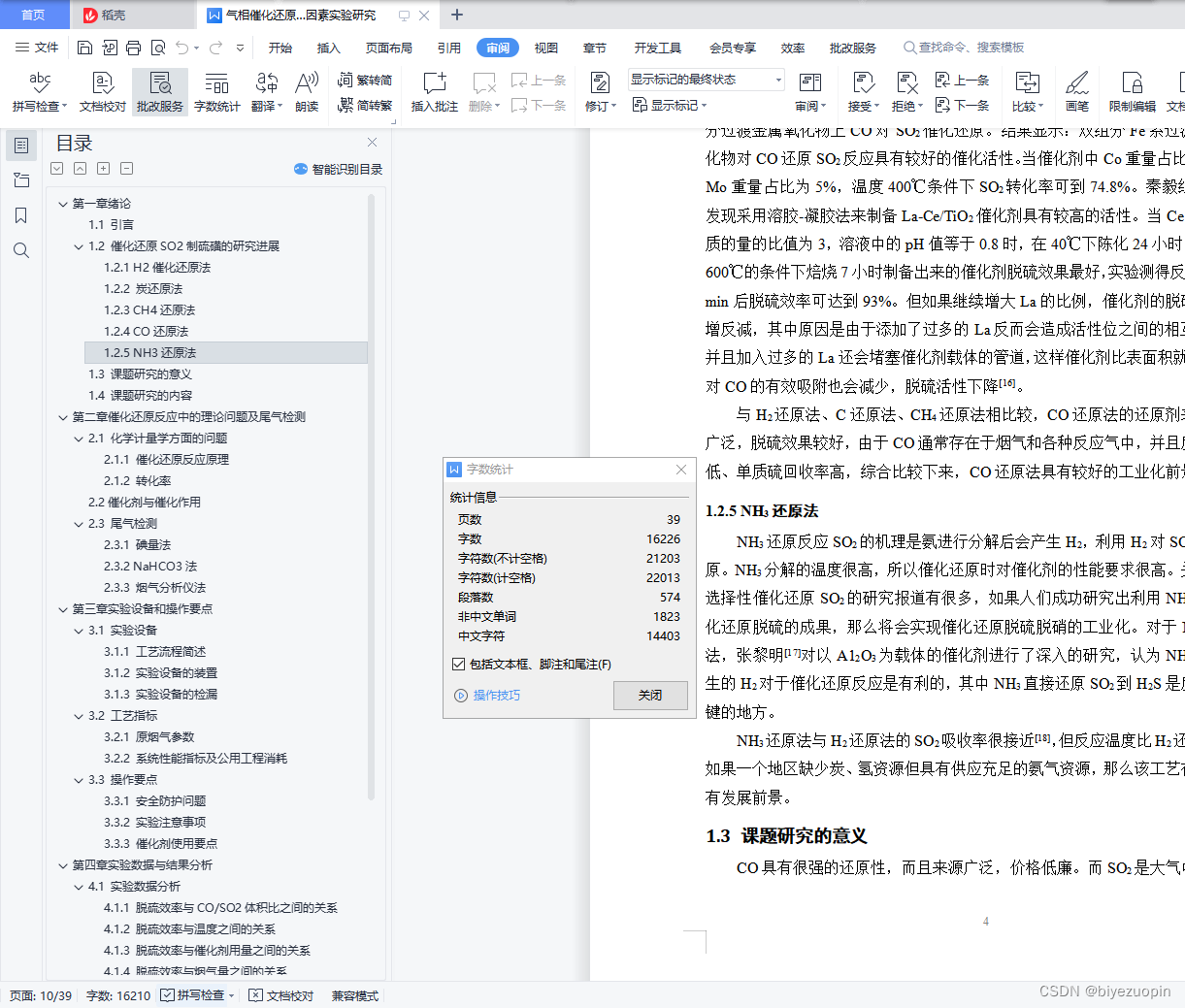Click 智能识别目录 in outline panel

click(x=338, y=169)
